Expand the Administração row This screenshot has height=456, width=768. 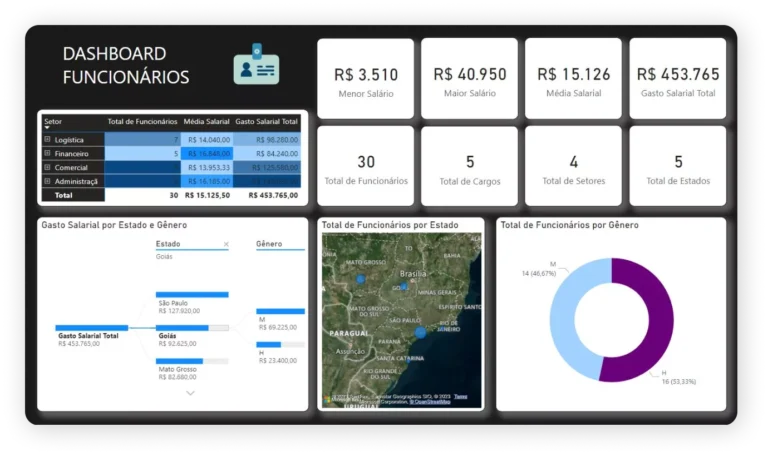click(48, 181)
